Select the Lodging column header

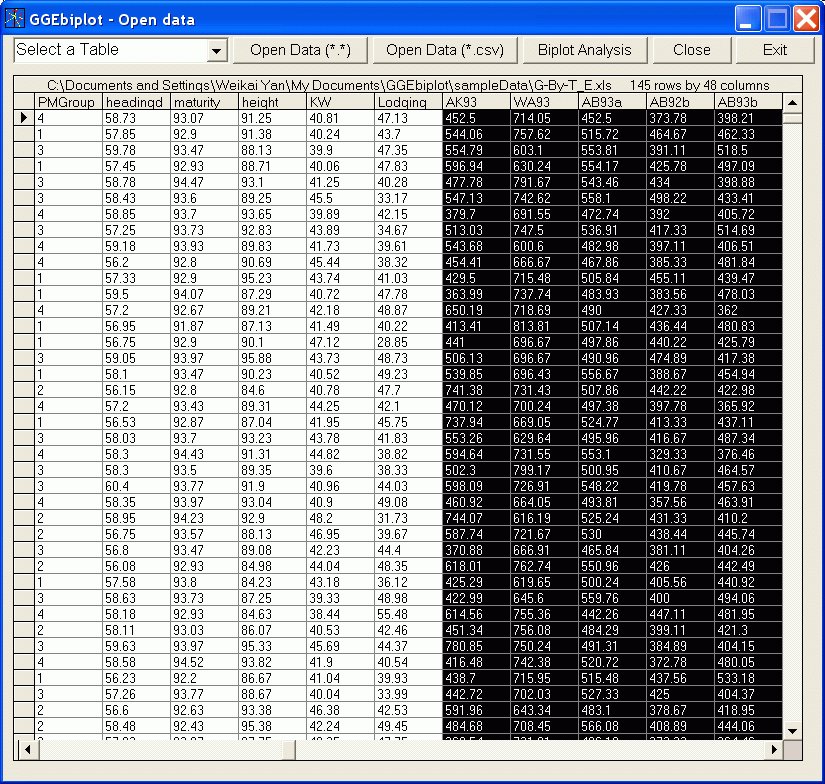click(407, 102)
